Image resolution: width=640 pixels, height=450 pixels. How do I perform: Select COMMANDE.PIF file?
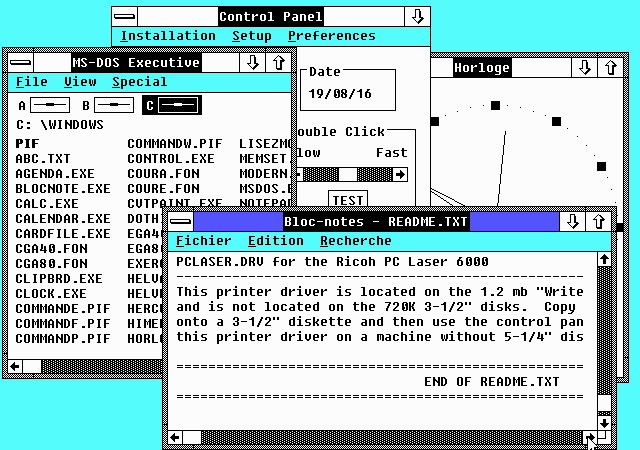click(63, 308)
